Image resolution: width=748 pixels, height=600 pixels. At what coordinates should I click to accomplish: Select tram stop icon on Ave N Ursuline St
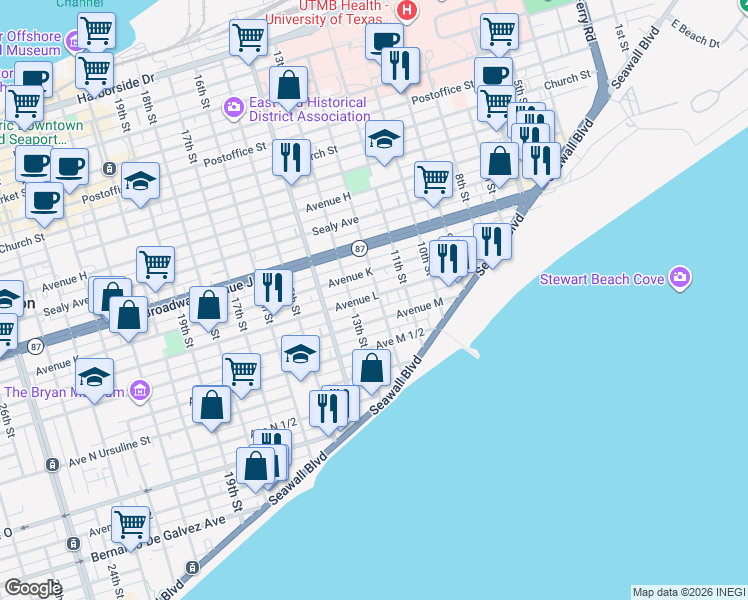(52, 464)
